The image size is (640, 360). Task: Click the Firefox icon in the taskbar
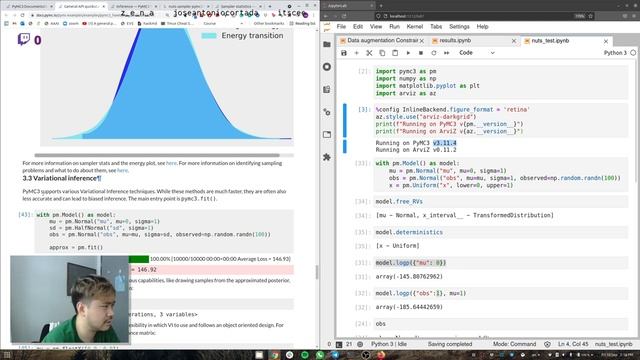coord(381,355)
